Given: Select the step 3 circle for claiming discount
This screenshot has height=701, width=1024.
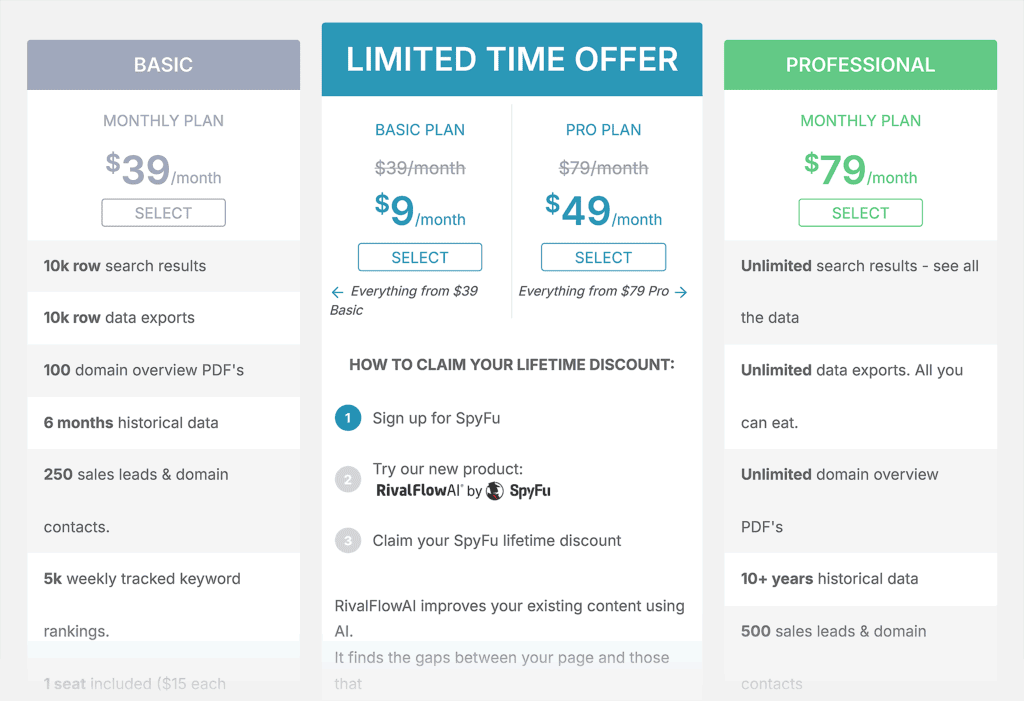Looking at the screenshot, I should coord(347,540).
